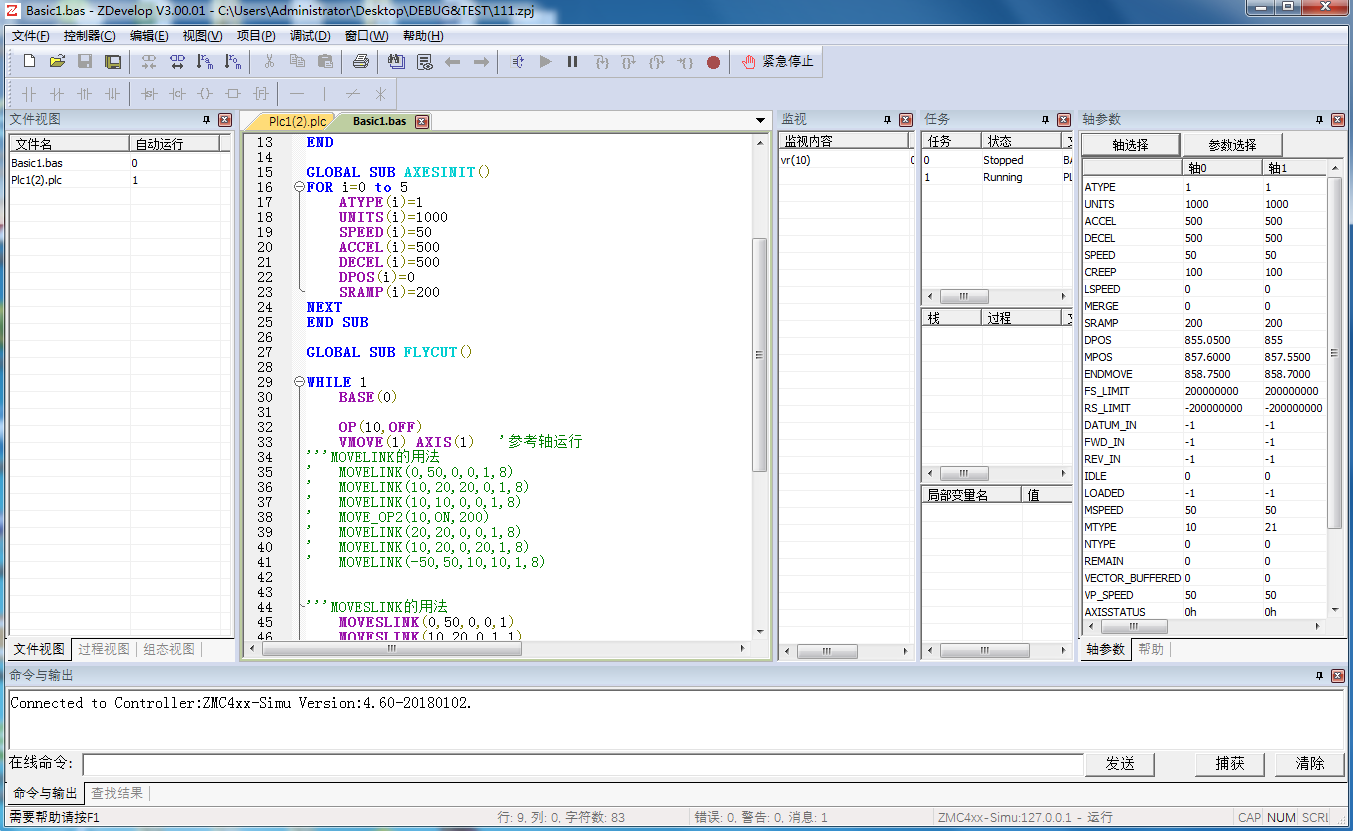1353x831 pixels.
Task: Click the pause icon in debug toolbar
Action: pyautogui.click(x=573, y=62)
